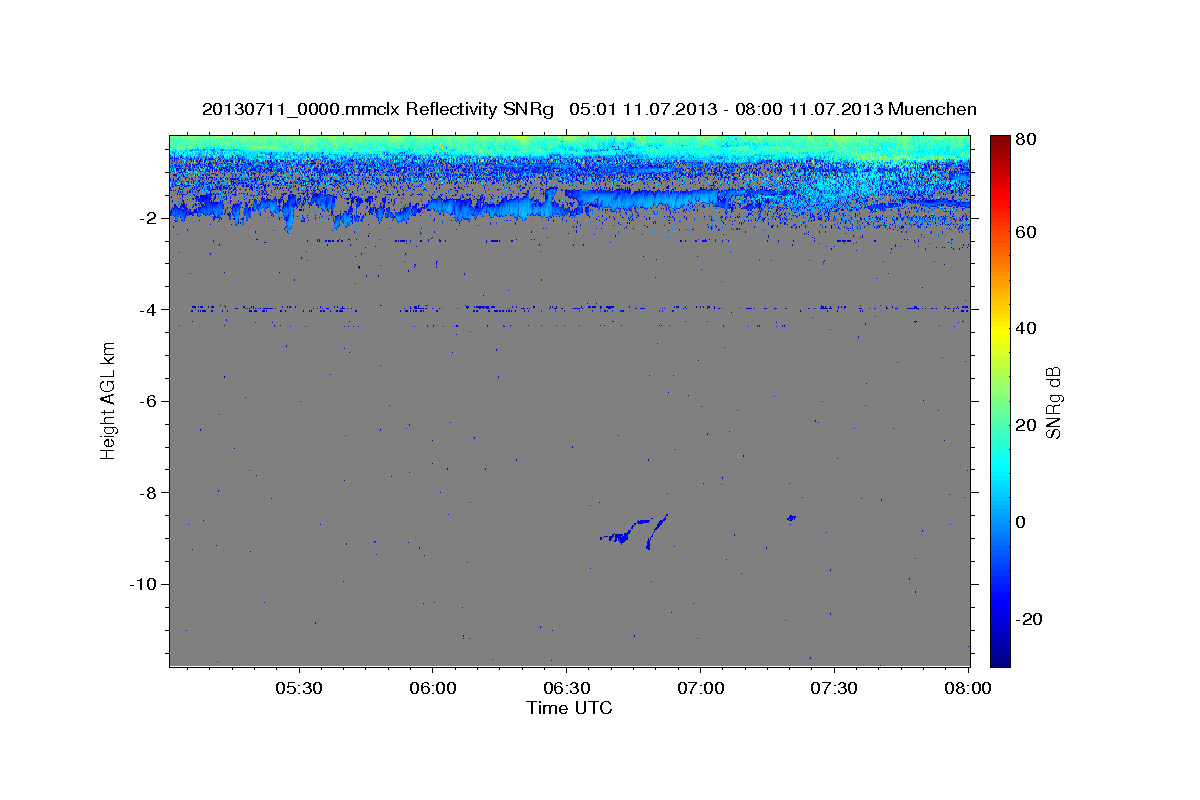
Task: Click the "SNRg dB" colorbar label
Action: pos(1053,402)
